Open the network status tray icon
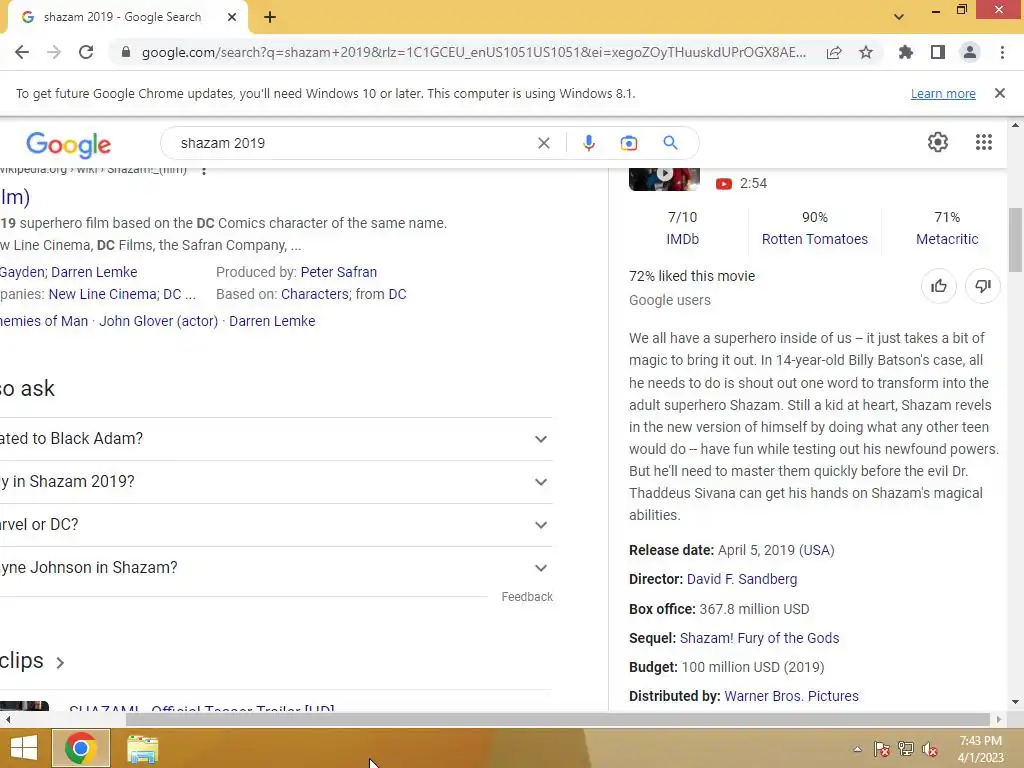 pos(906,749)
